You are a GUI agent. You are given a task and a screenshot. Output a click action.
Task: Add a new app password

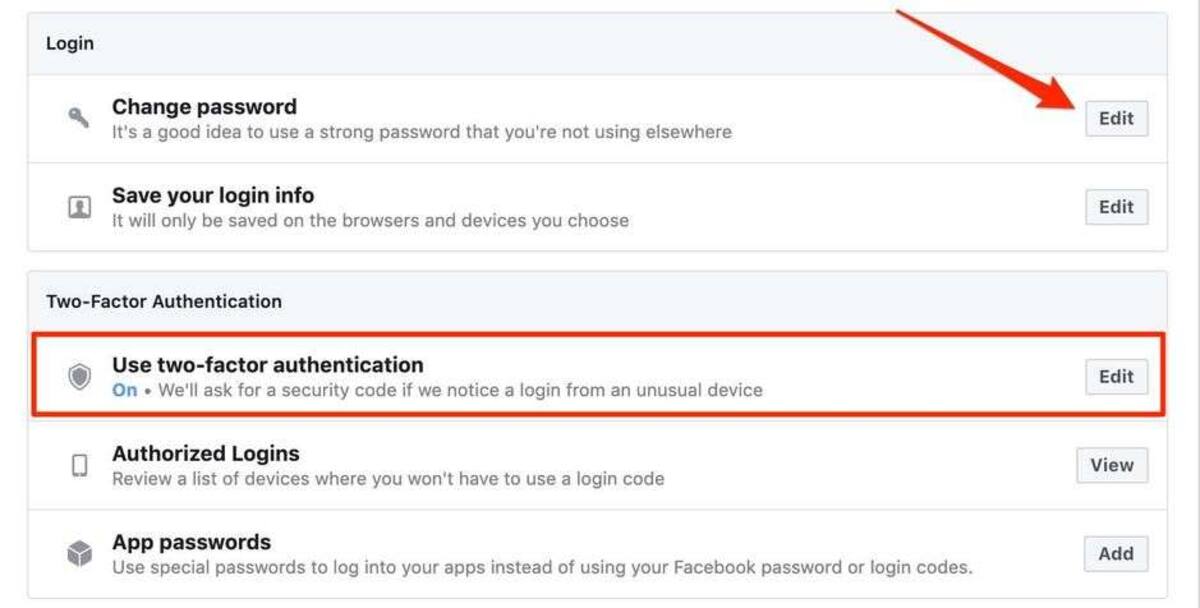tap(1116, 553)
